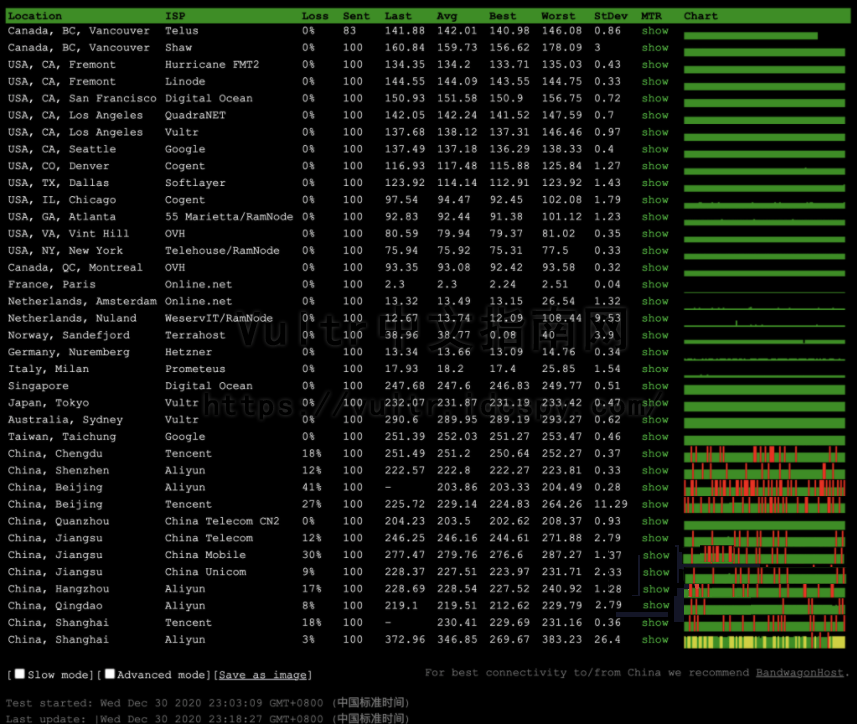Click 'show' for Shanghai Tencent row
This screenshot has width=857, height=724.
coord(655,623)
